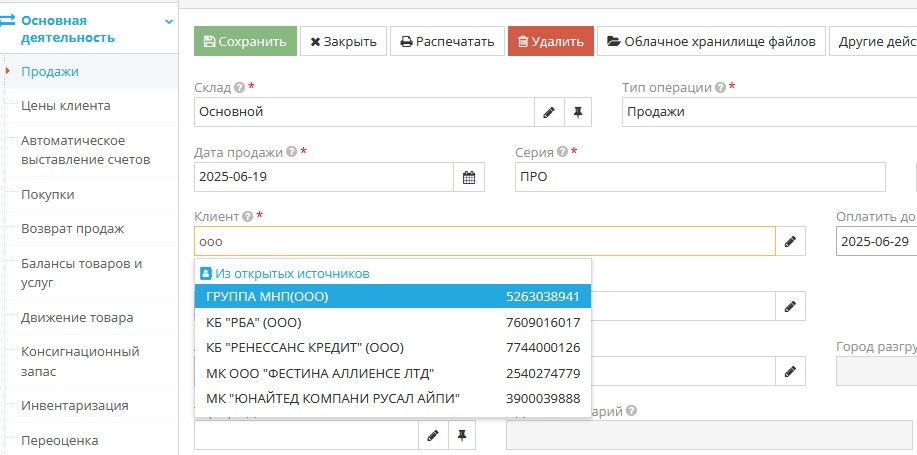This screenshot has height=455, width=917.
Task: Click the Распечатать print button
Action: pos(446,41)
